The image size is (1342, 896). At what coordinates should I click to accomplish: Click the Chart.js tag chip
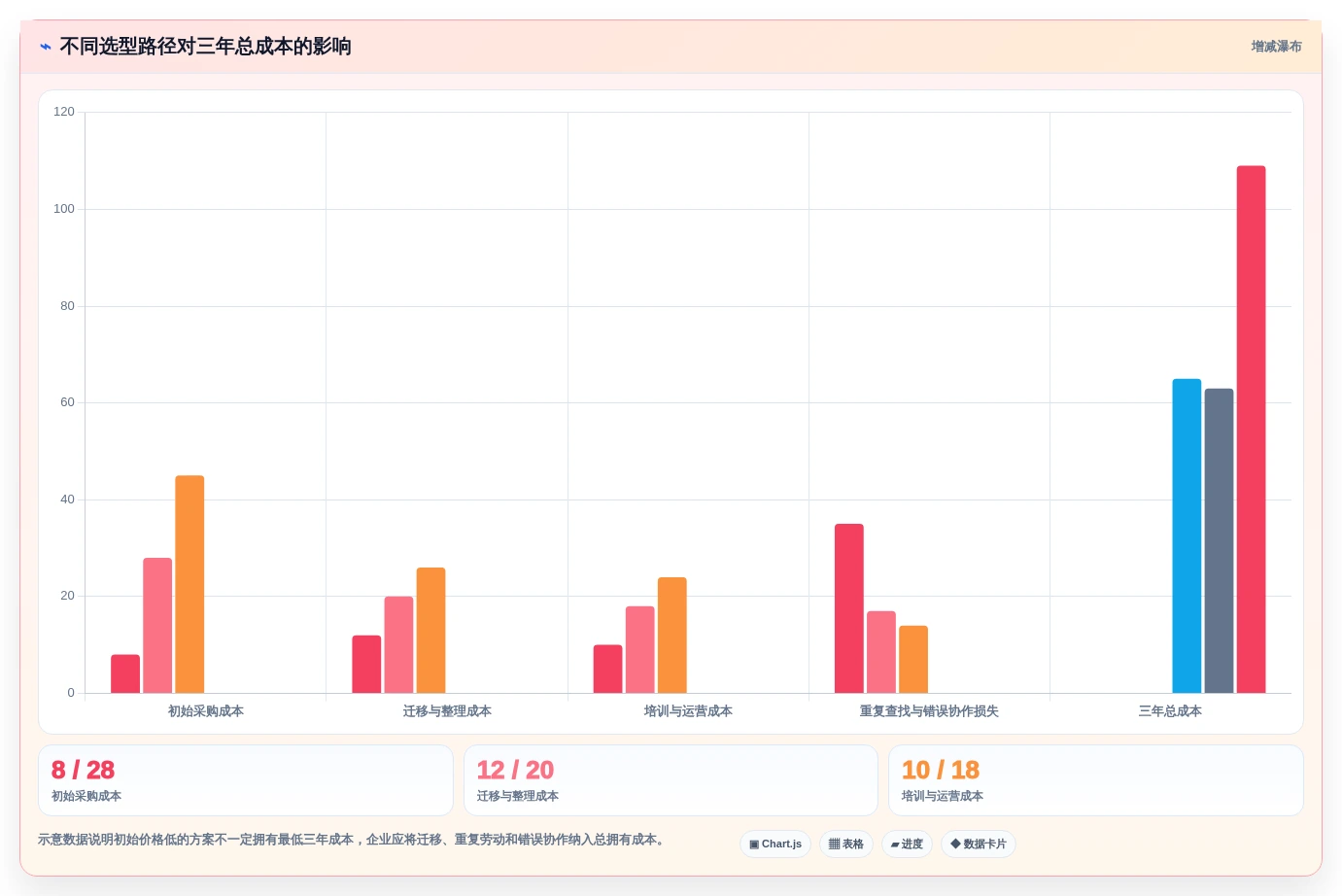tap(775, 844)
